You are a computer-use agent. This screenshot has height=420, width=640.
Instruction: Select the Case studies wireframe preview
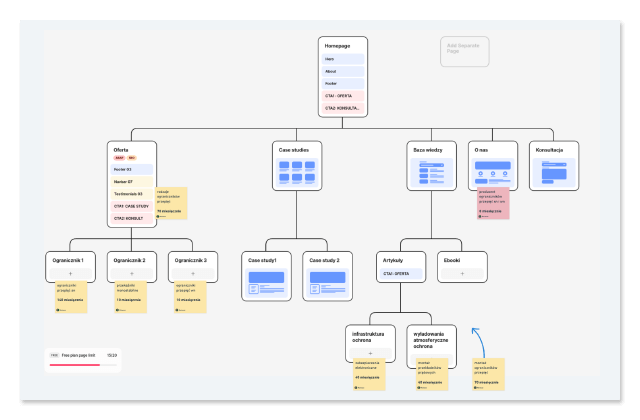click(294, 172)
